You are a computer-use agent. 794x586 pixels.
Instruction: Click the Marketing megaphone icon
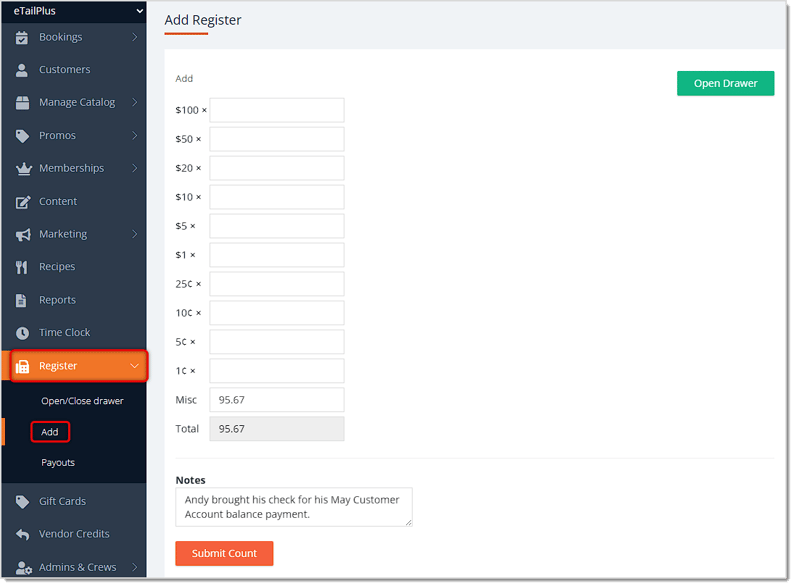(x=23, y=235)
